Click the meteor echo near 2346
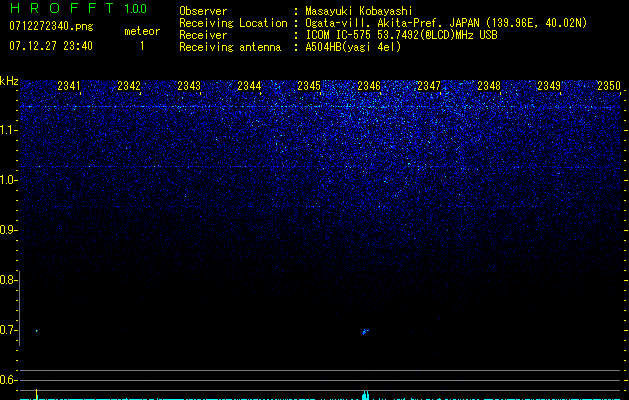629x400 pixels. pyautogui.click(x=365, y=332)
